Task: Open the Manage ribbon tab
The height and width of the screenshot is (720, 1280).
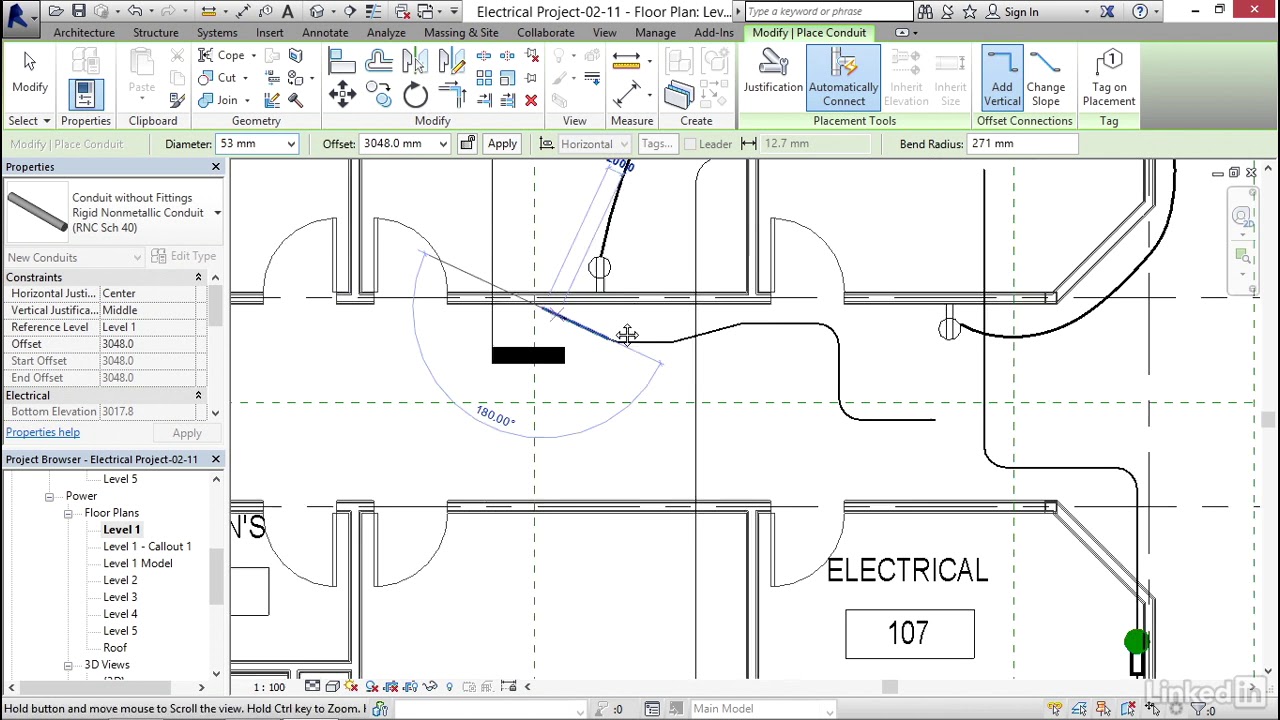Action: pyautogui.click(x=655, y=32)
